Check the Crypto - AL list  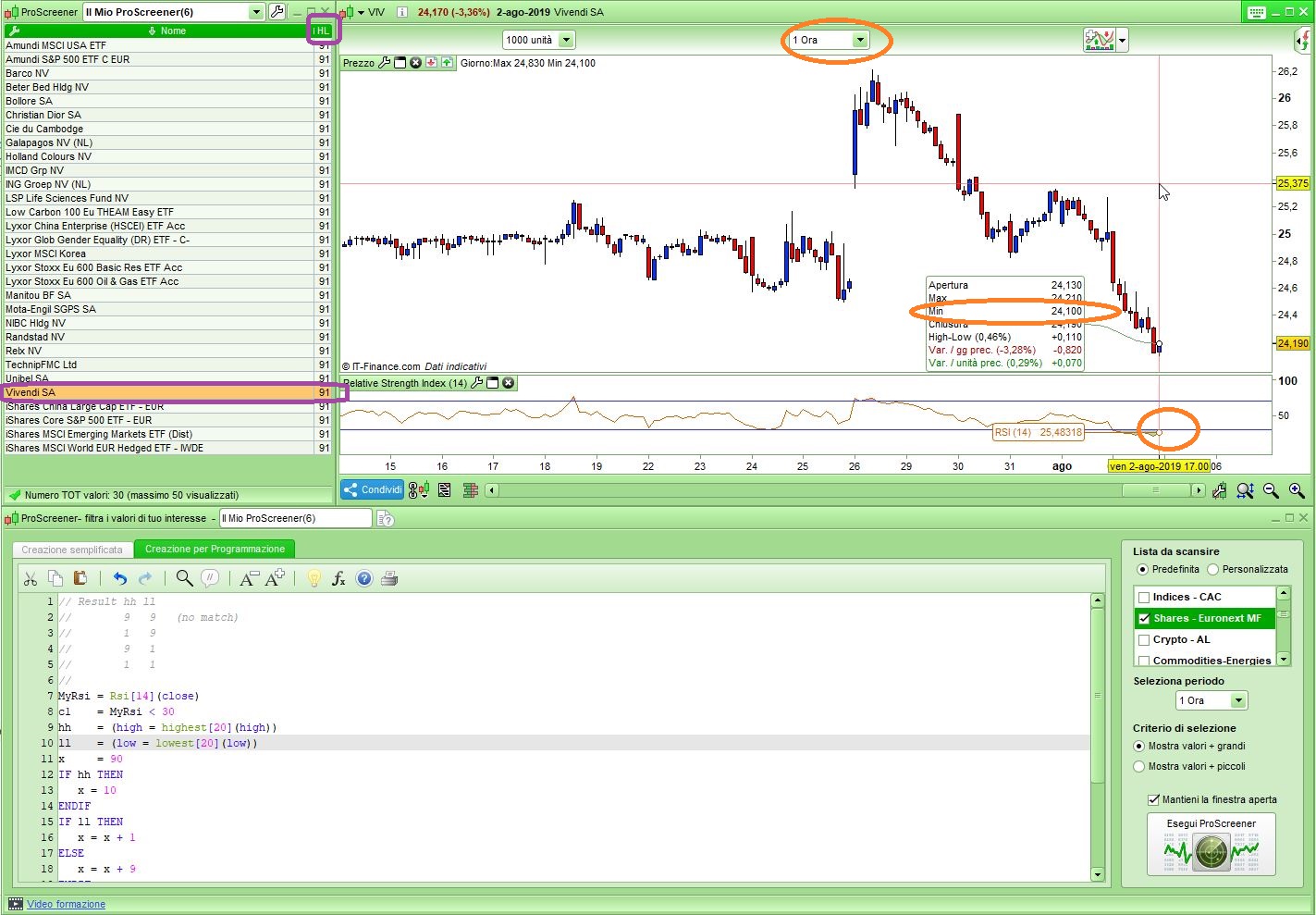point(1144,640)
